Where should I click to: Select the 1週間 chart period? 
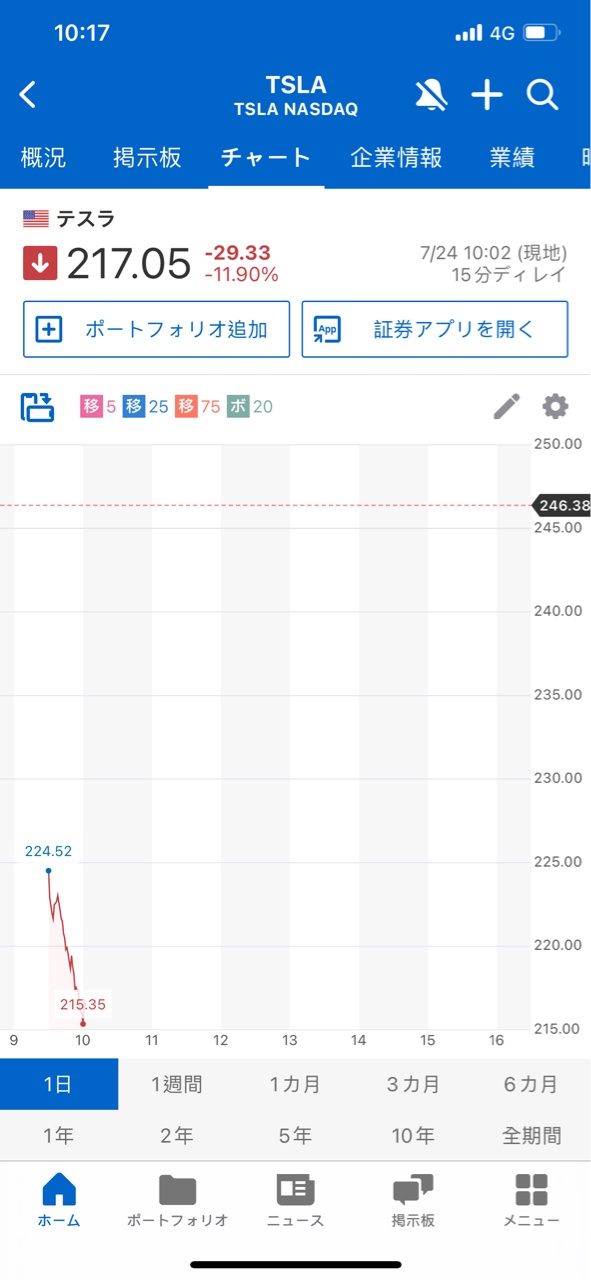(x=177, y=1084)
